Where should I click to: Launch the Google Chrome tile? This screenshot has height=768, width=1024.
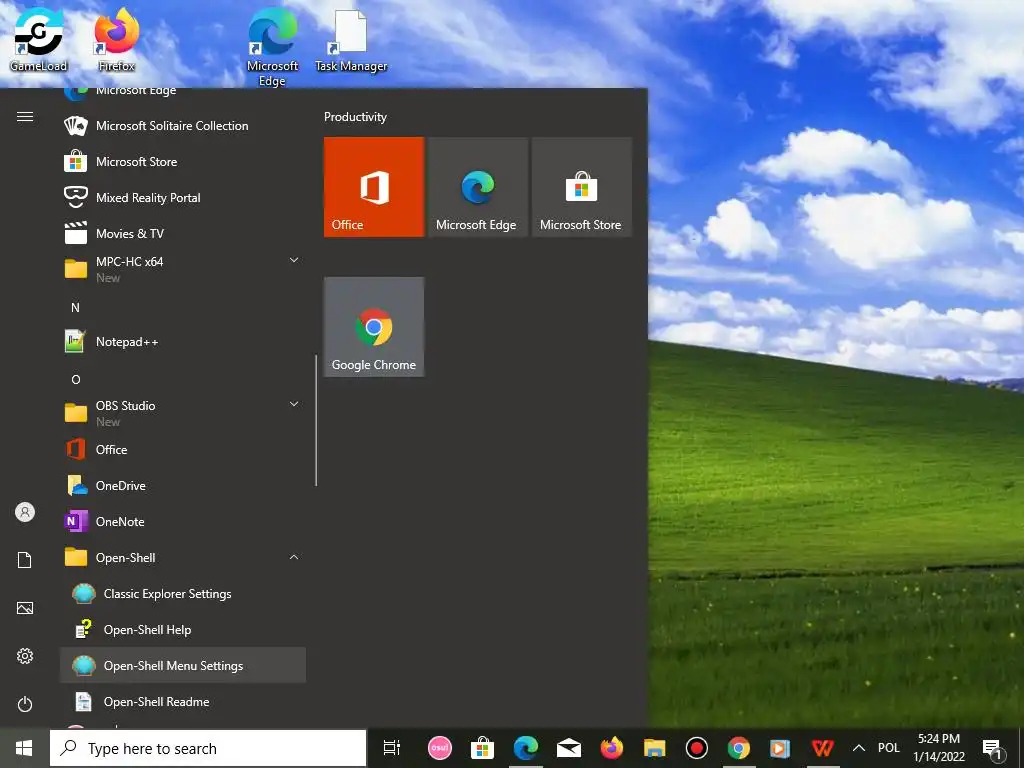click(374, 327)
